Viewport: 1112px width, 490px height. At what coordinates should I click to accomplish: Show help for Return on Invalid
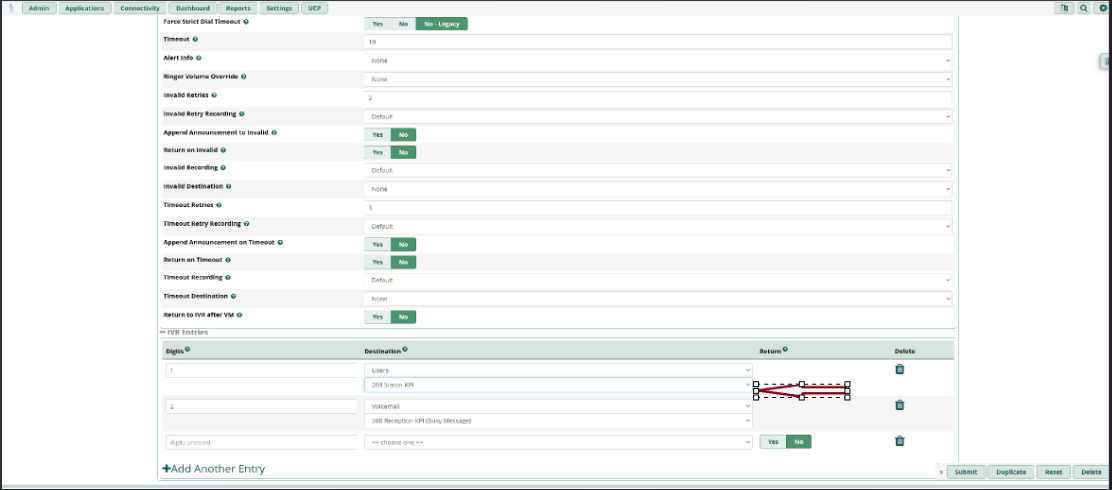click(x=223, y=150)
